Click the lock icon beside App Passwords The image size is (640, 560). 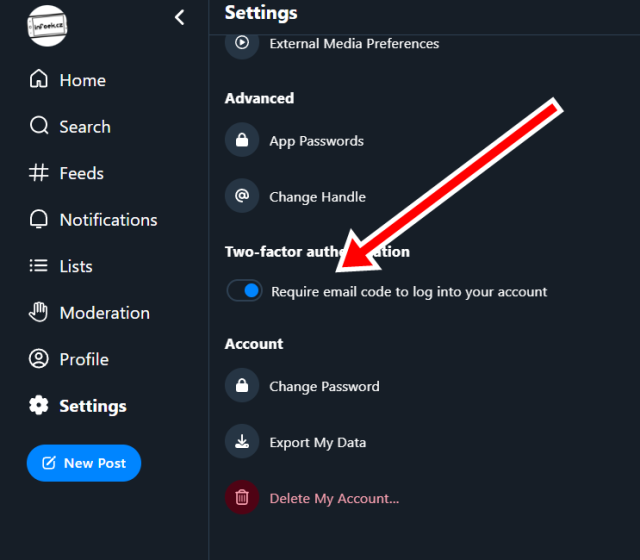pyautogui.click(x=242, y=141)
